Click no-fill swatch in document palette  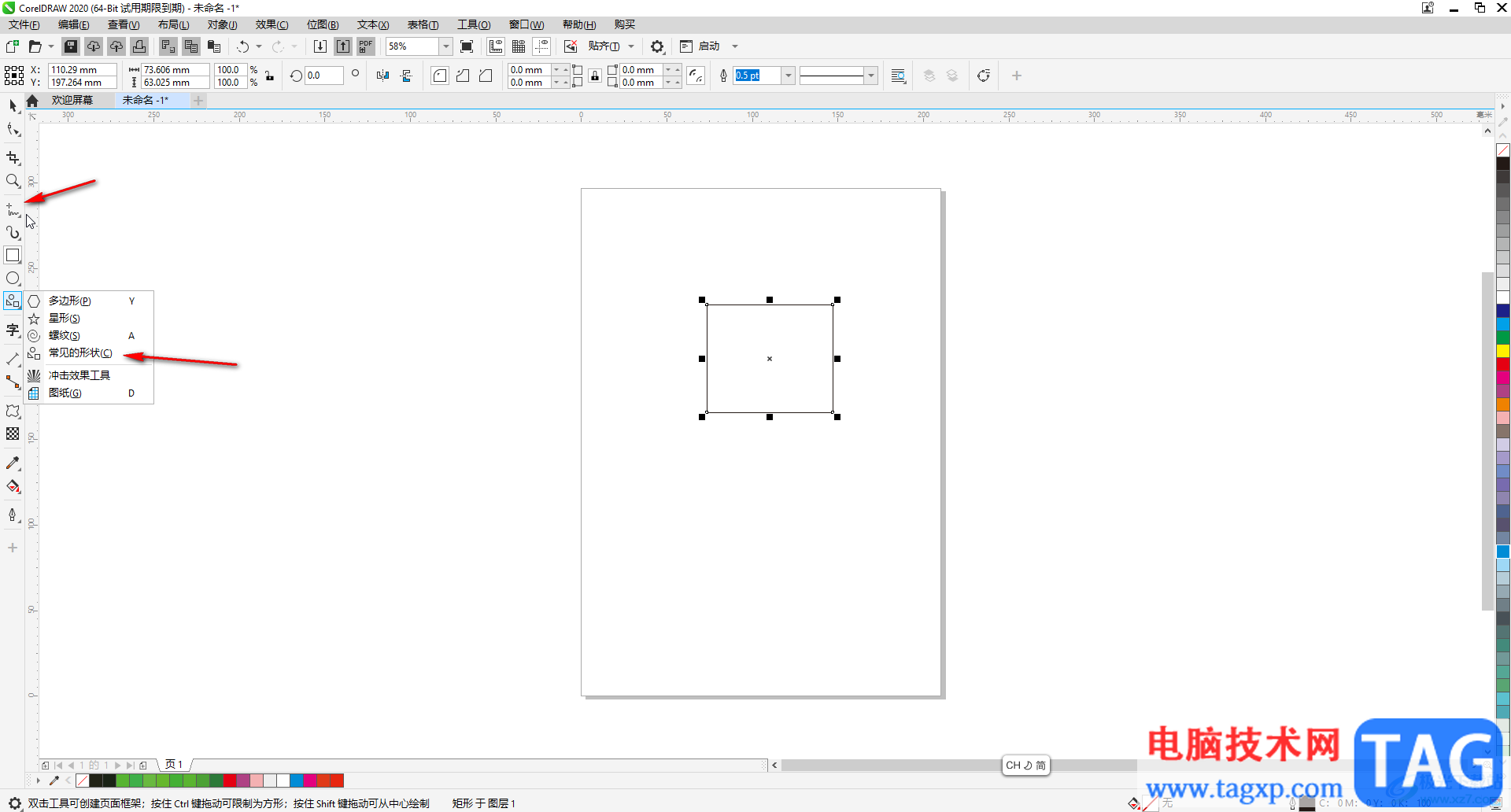point(83,781)
